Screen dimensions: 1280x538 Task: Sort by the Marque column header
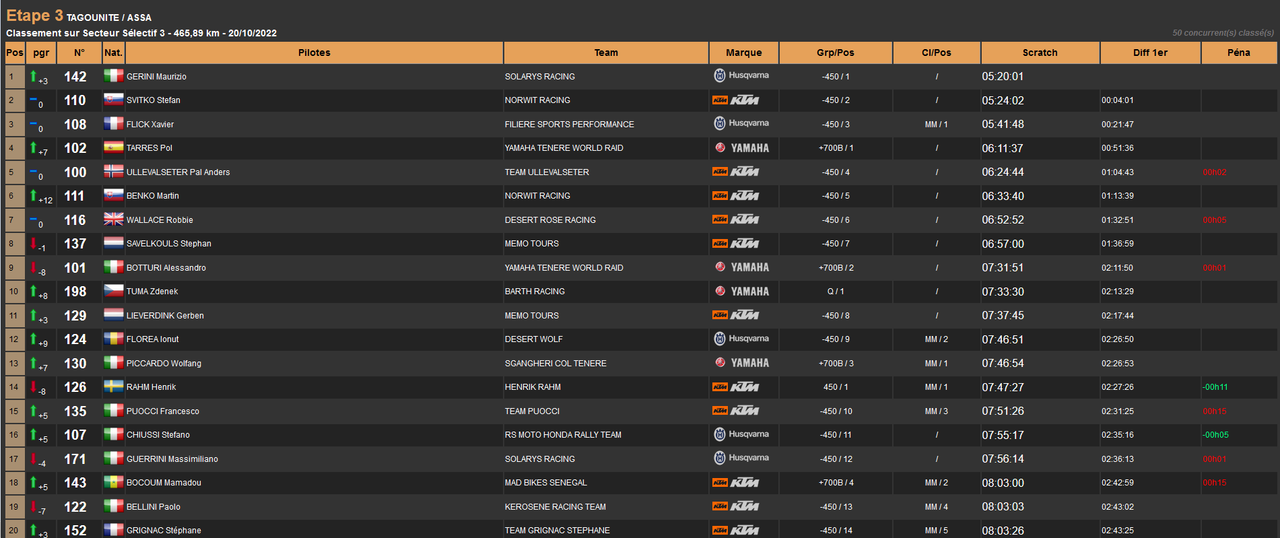point(744,53)
